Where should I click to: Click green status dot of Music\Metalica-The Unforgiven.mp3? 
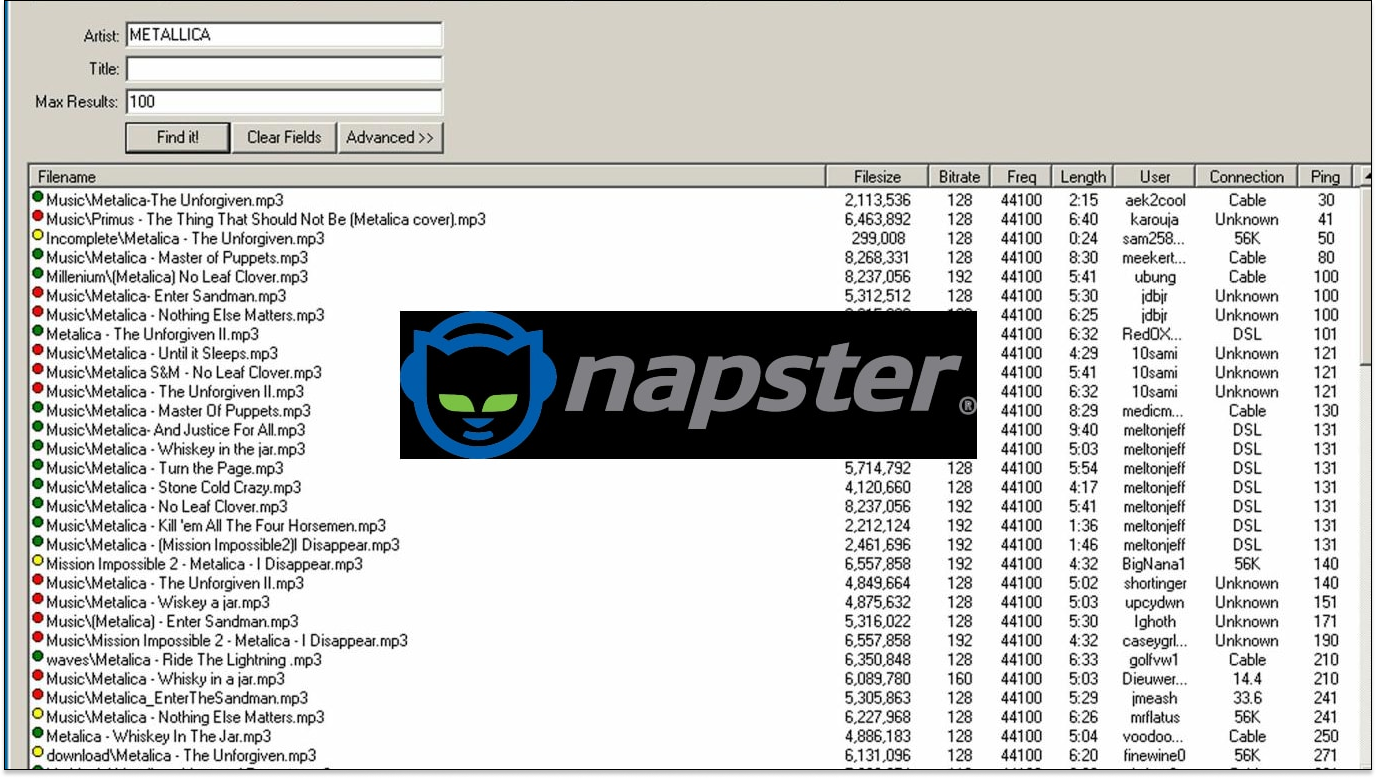pos(38,199)
